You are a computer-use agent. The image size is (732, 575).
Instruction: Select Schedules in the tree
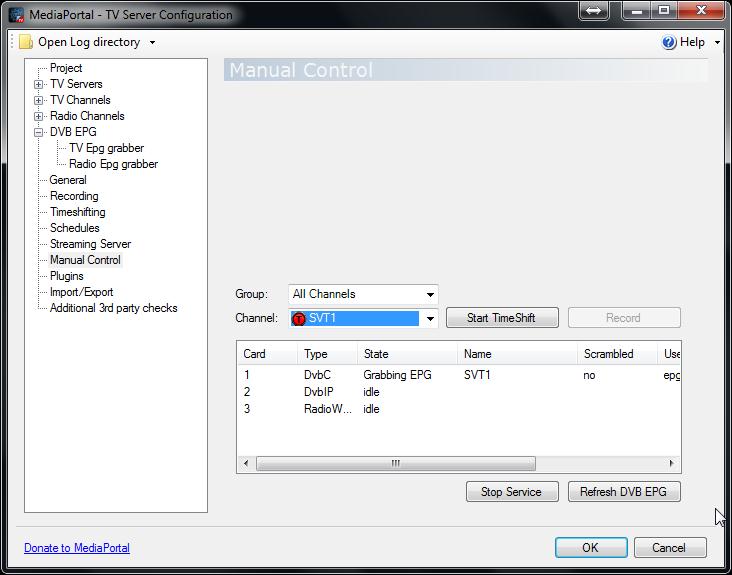pyautogui.click(x=75, y=228)
